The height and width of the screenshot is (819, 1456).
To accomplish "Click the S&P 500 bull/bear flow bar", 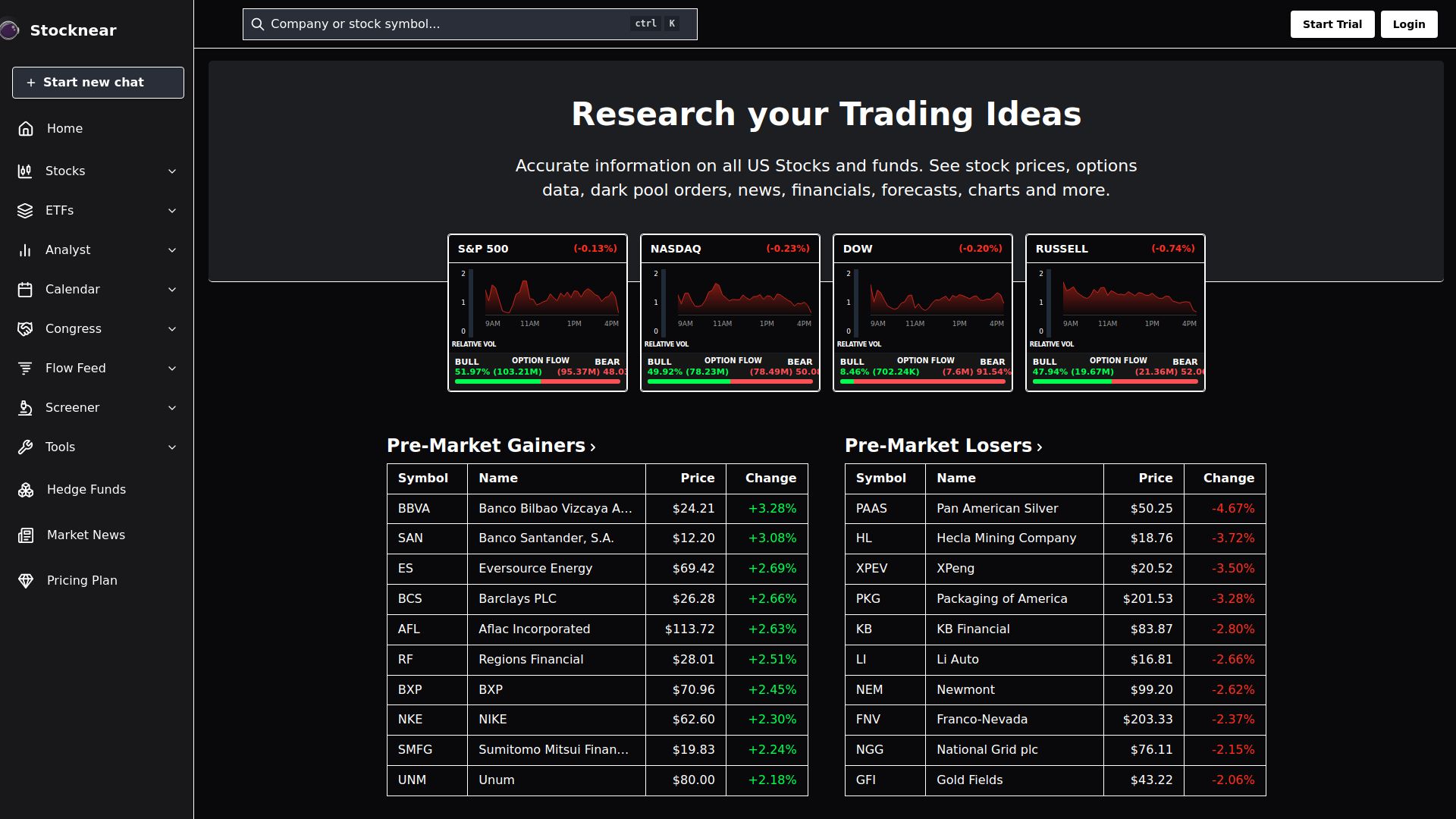I will click(x=537, y=381).
